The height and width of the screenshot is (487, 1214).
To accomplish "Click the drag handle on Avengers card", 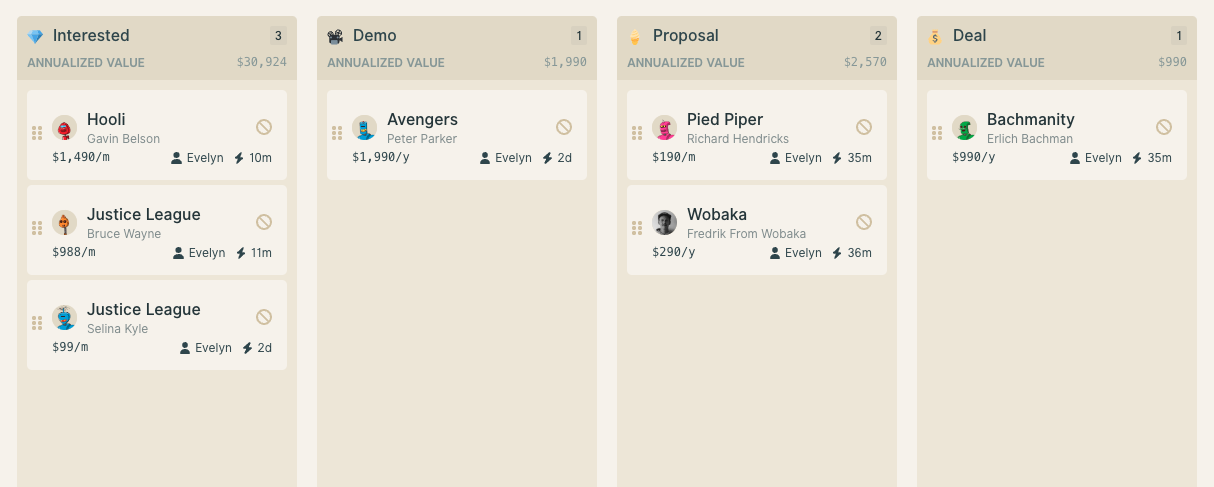I will click(x=337, y=133).
